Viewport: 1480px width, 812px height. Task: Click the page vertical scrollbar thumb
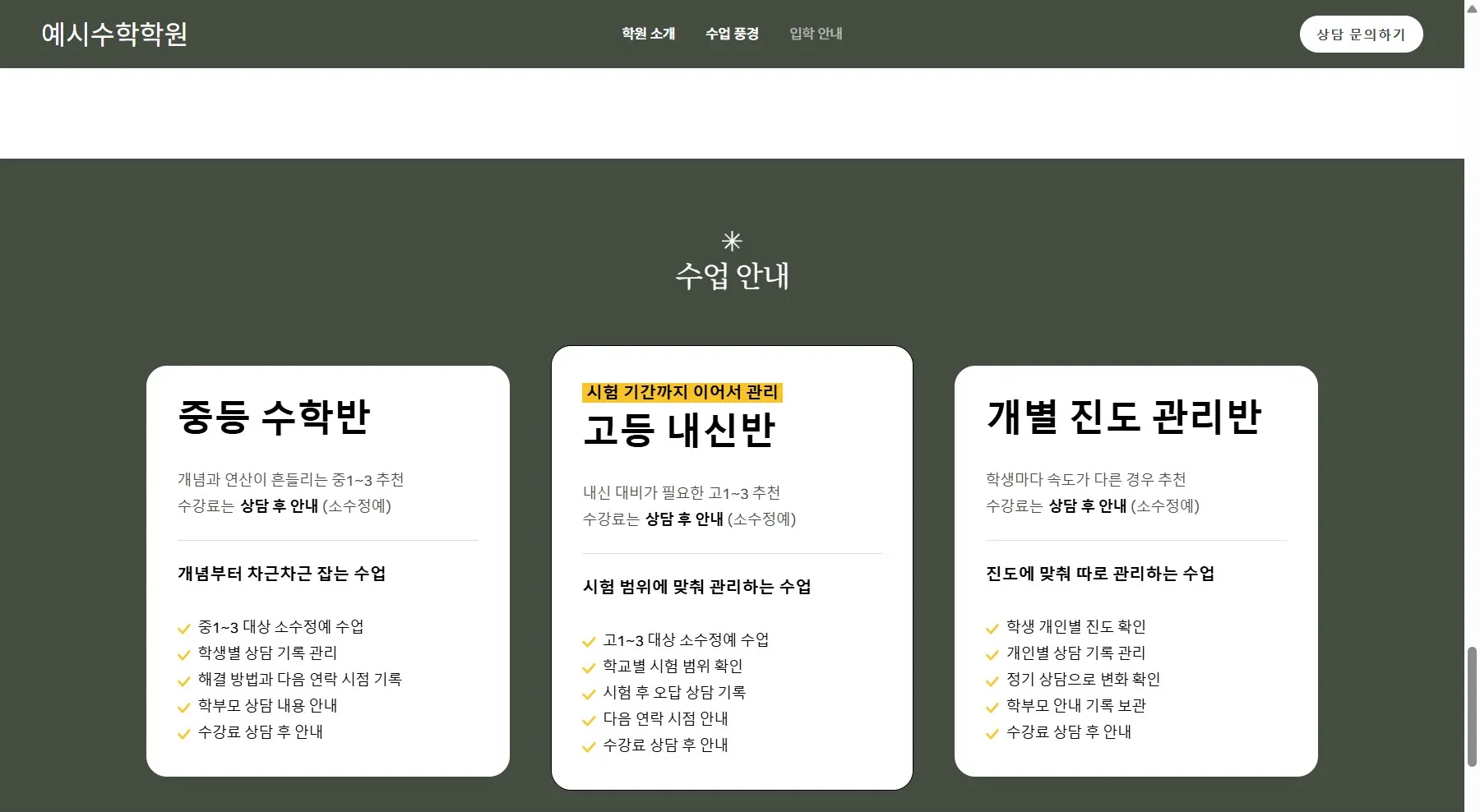coord(1472,707)
